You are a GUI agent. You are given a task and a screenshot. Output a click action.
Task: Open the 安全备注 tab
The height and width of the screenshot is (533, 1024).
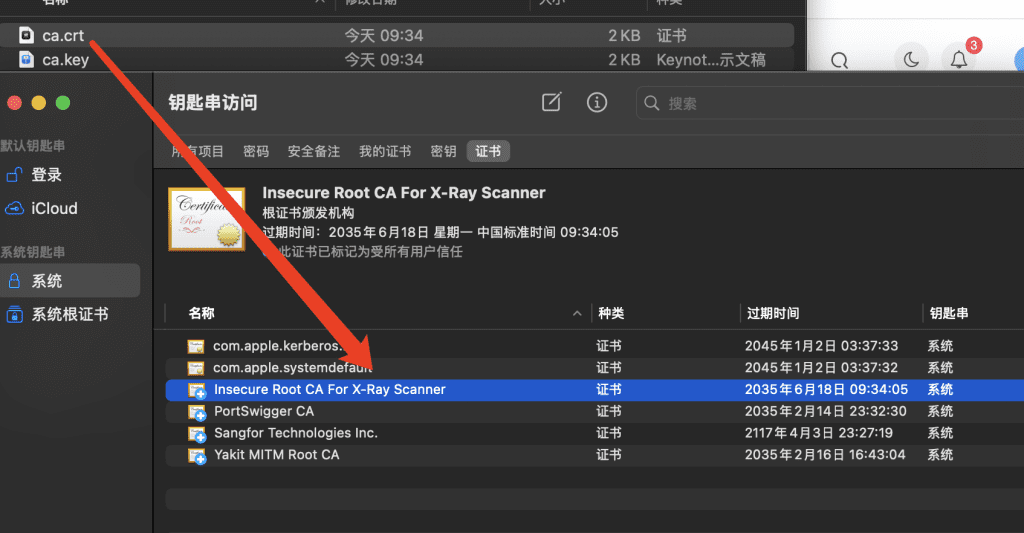[x=314, y=152]
